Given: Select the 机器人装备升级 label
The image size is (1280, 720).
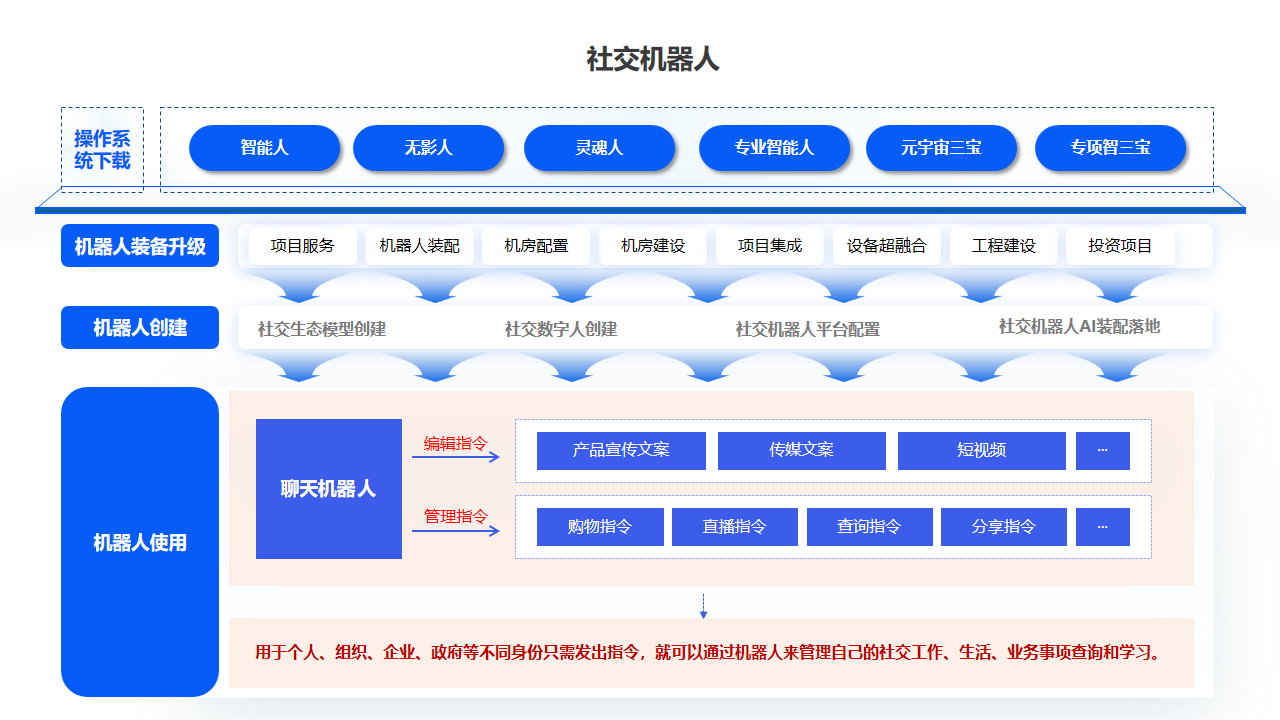Looking at the screenshot, I should (x=140, y=246).
